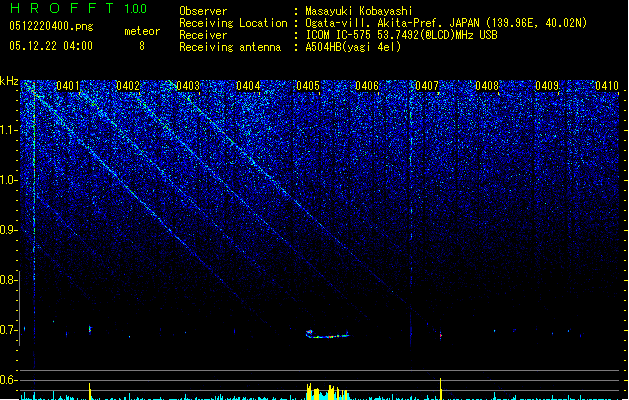Click the 0.9 frequency axis label

(x=9, y=230)
